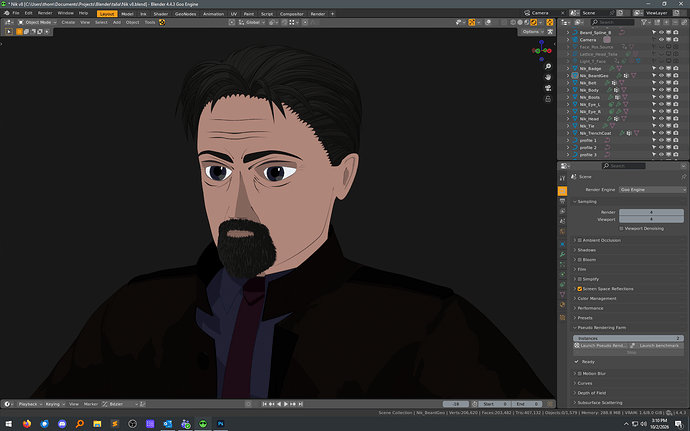Click the pin icon in Scene properties
690x431 pixels.
pyautogui.click(x=683, y=177)
